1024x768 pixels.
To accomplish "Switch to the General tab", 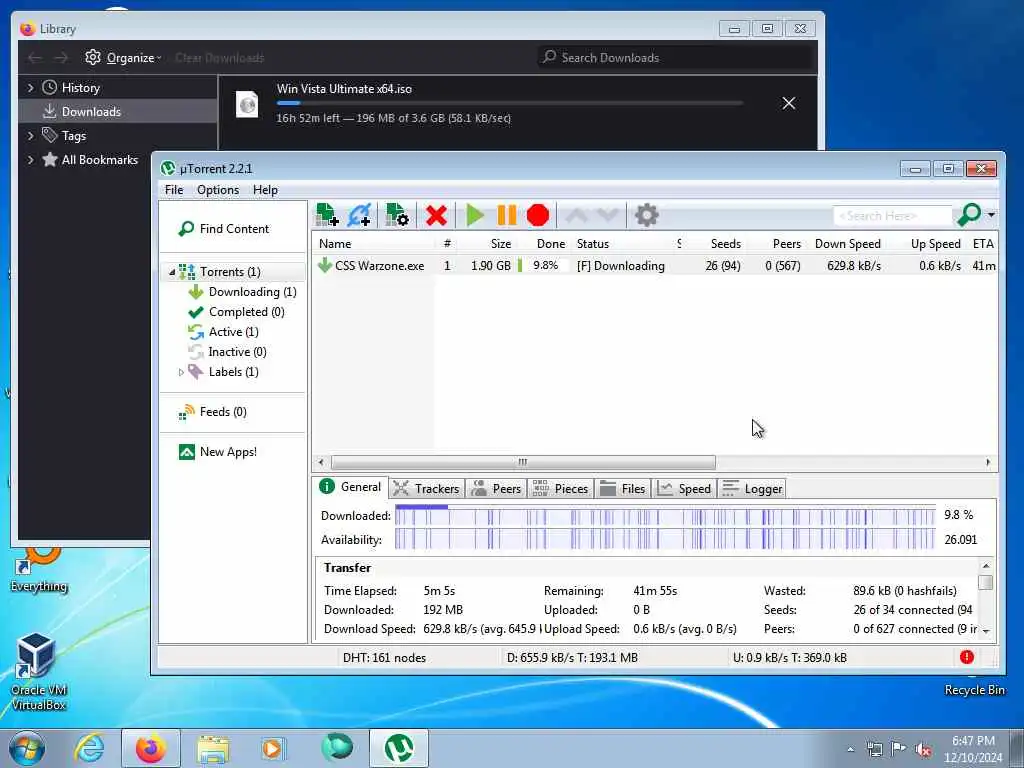I will (x=351, y=487).
